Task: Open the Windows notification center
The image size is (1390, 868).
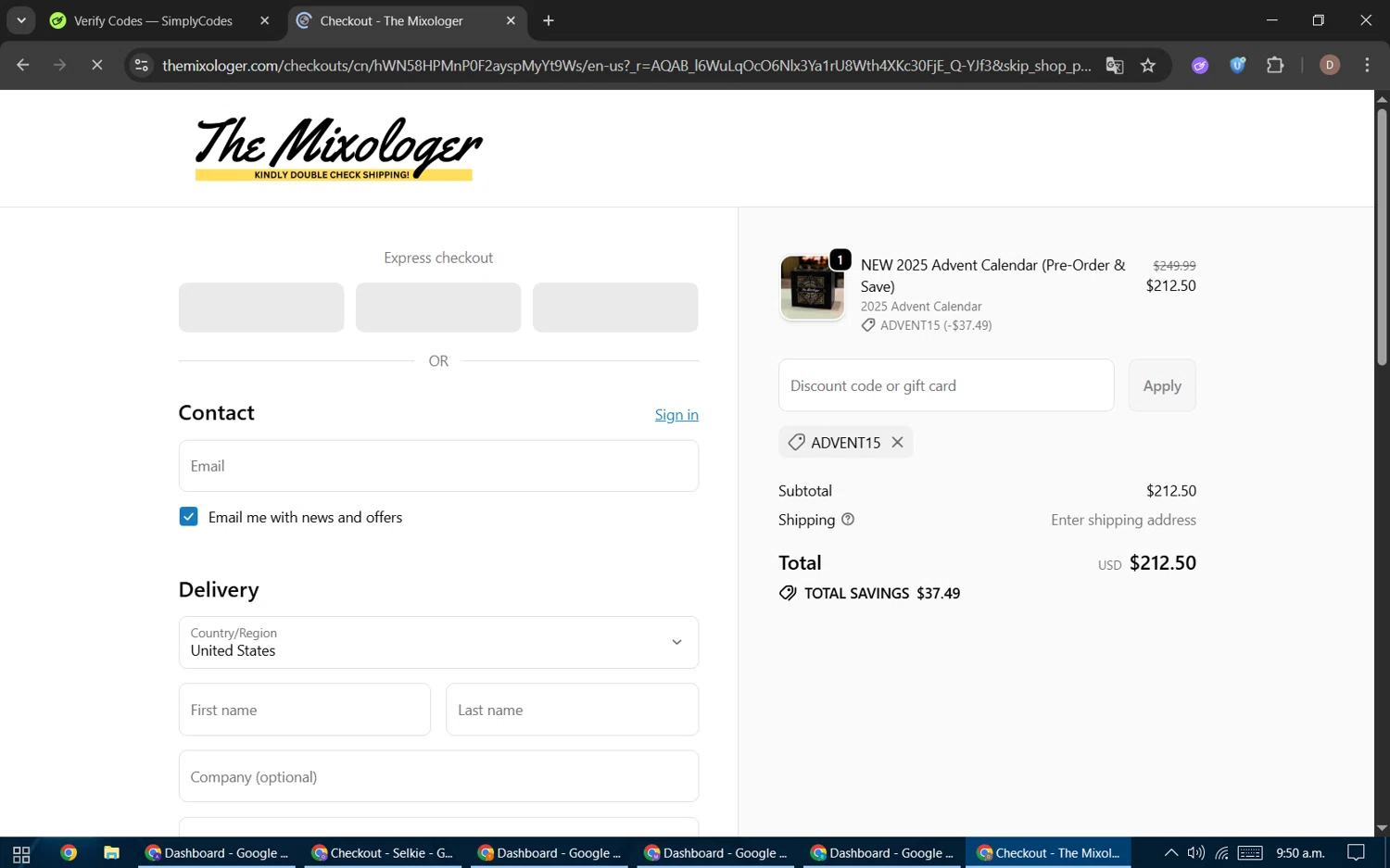Action: (1356, 853)
